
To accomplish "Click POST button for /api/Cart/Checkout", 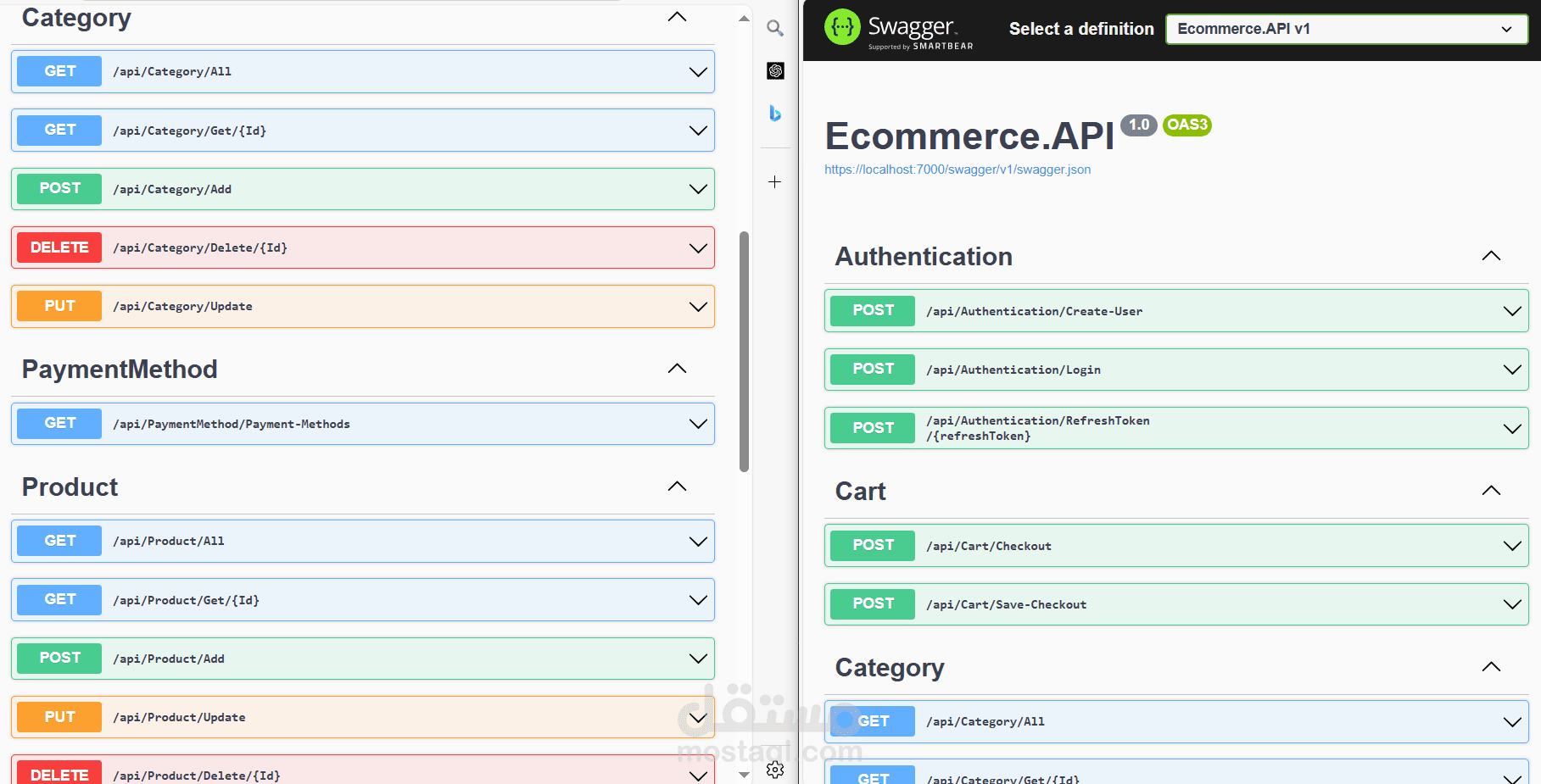I will click(x=873, y=545).
